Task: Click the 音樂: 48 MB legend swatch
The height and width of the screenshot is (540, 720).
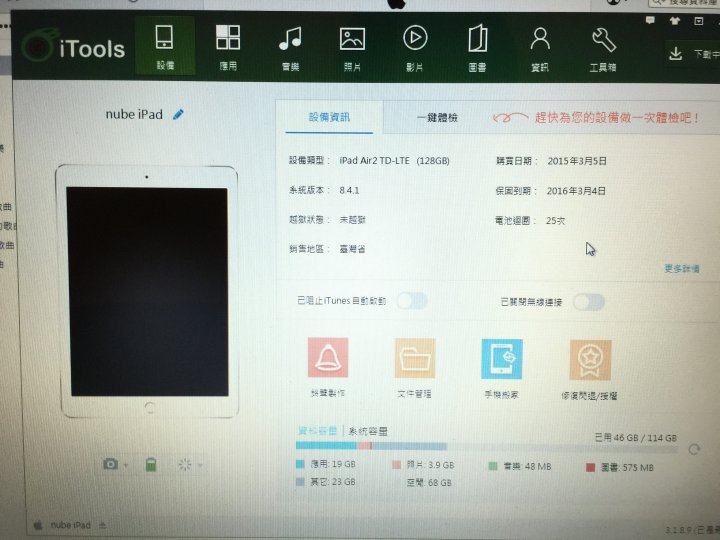Action: coord(493,466)
